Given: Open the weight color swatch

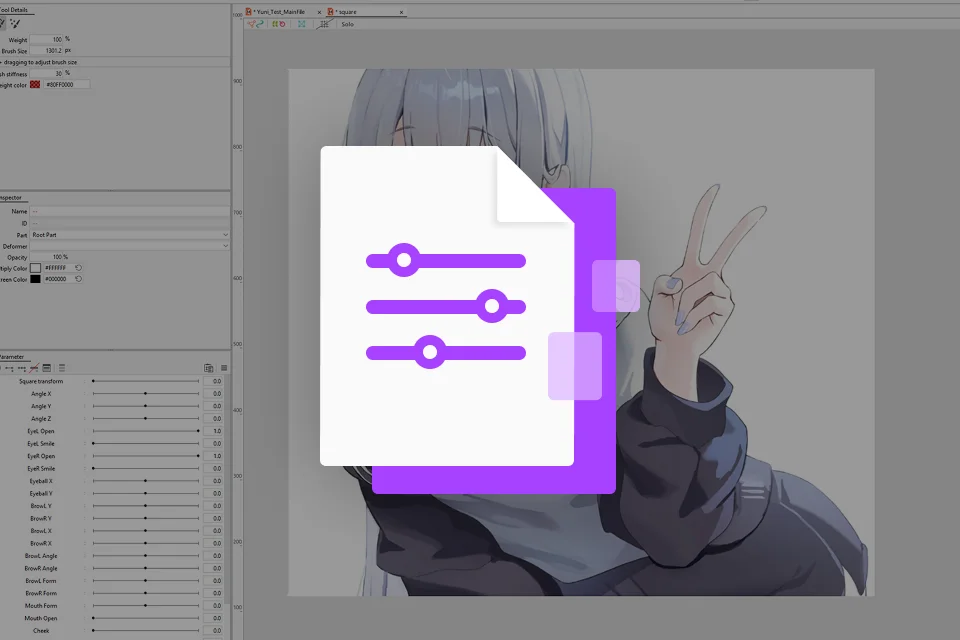Looking at the screenshot, I should point(35,85).
